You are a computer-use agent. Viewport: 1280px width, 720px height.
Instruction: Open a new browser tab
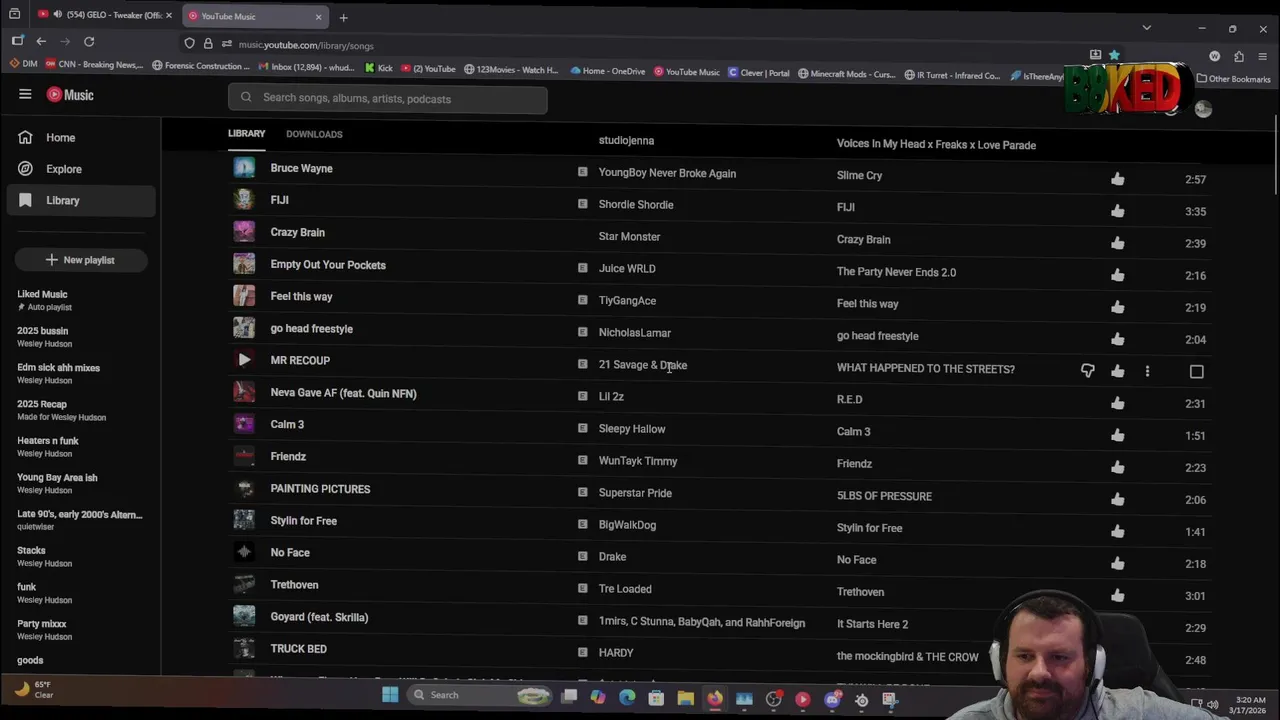pyautogui.click(x=343, y=17)
